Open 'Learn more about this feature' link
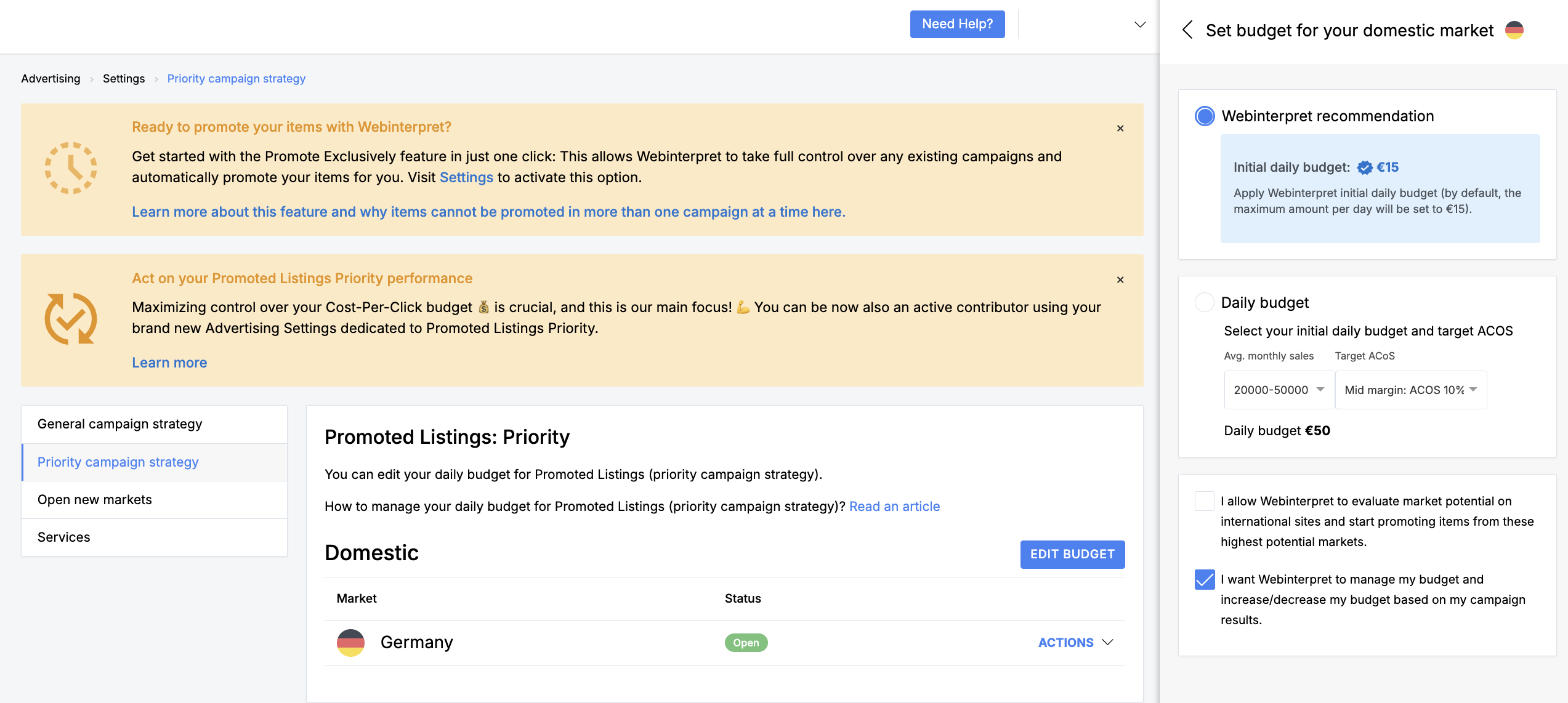 (488, 212)
